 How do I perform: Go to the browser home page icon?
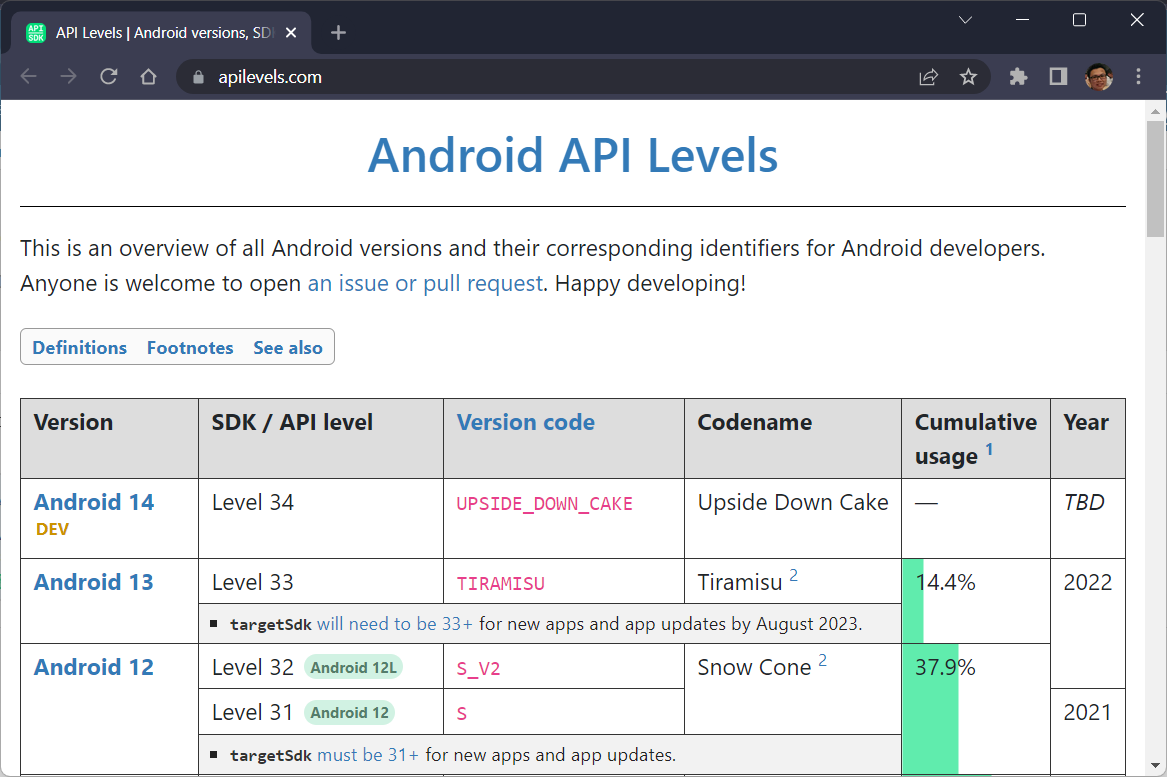(x=149, y=77)
